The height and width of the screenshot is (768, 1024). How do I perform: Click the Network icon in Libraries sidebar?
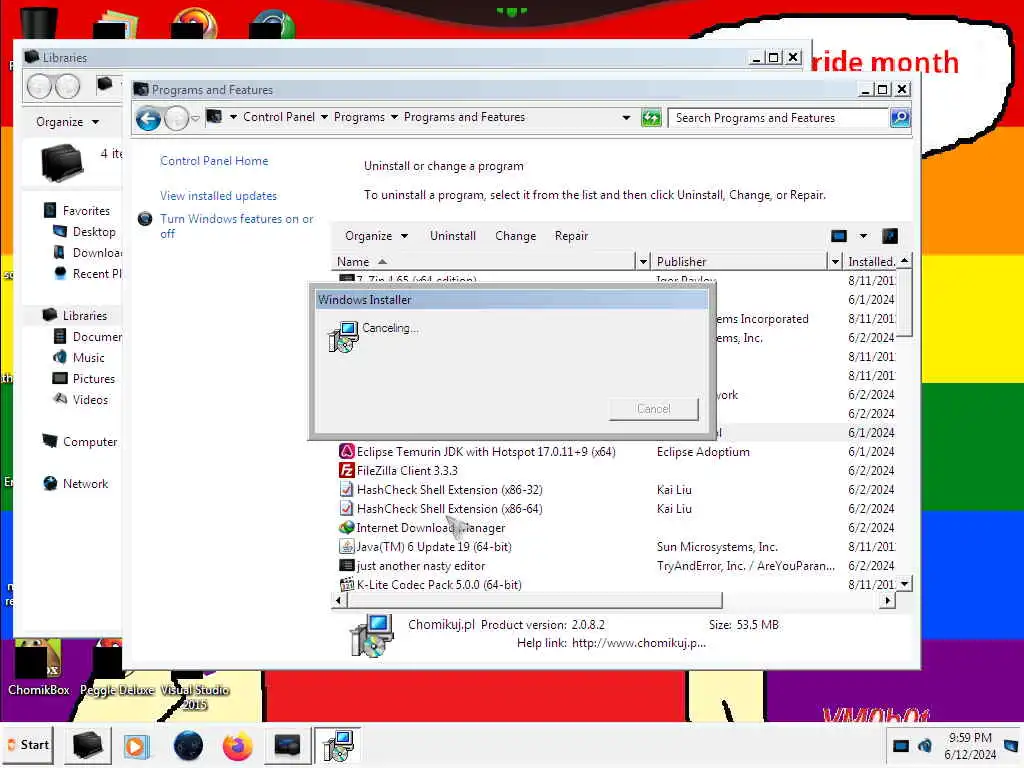coord(50,483)
